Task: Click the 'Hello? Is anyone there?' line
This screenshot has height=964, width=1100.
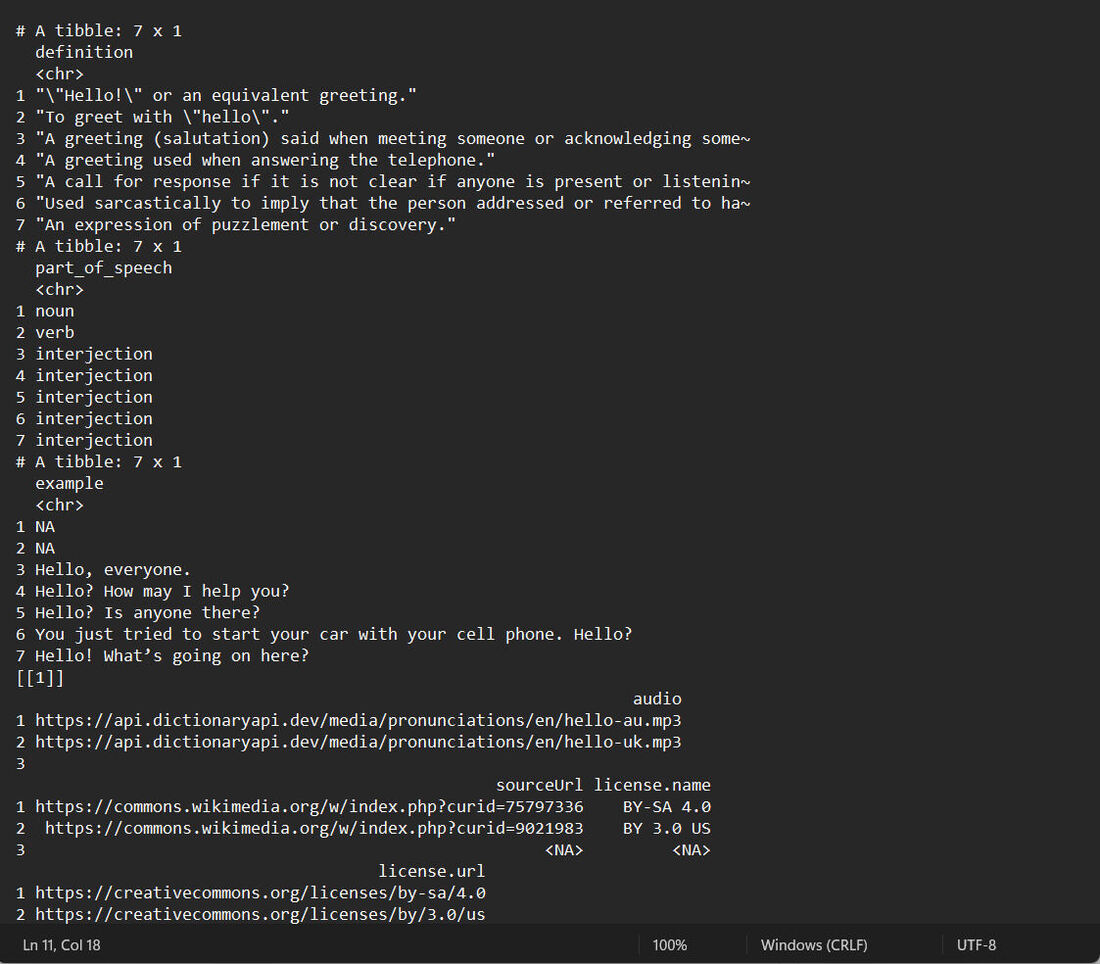Action: point(147,613)
